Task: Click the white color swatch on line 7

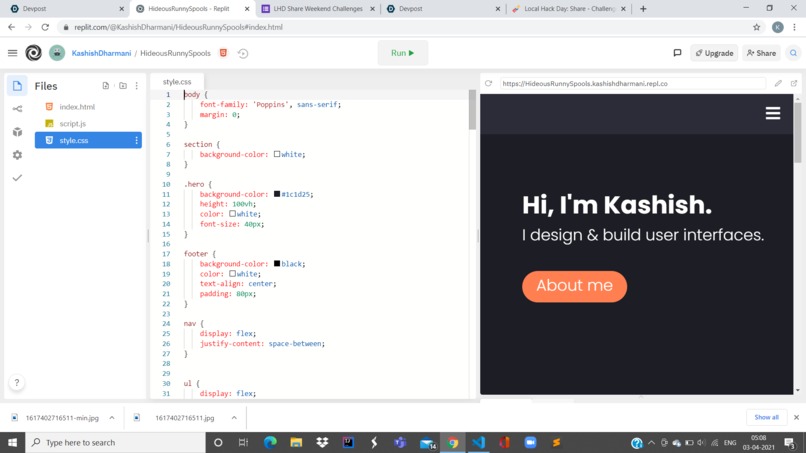Action: point(277,154)
